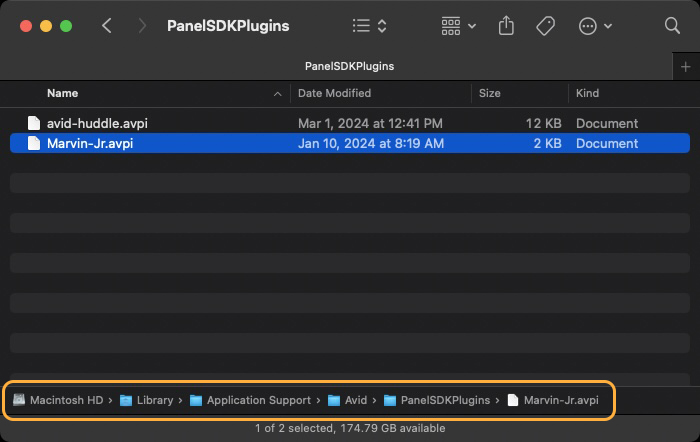Sort by the Size column header
Screen dimensions: 700x442
coord(489,93)
